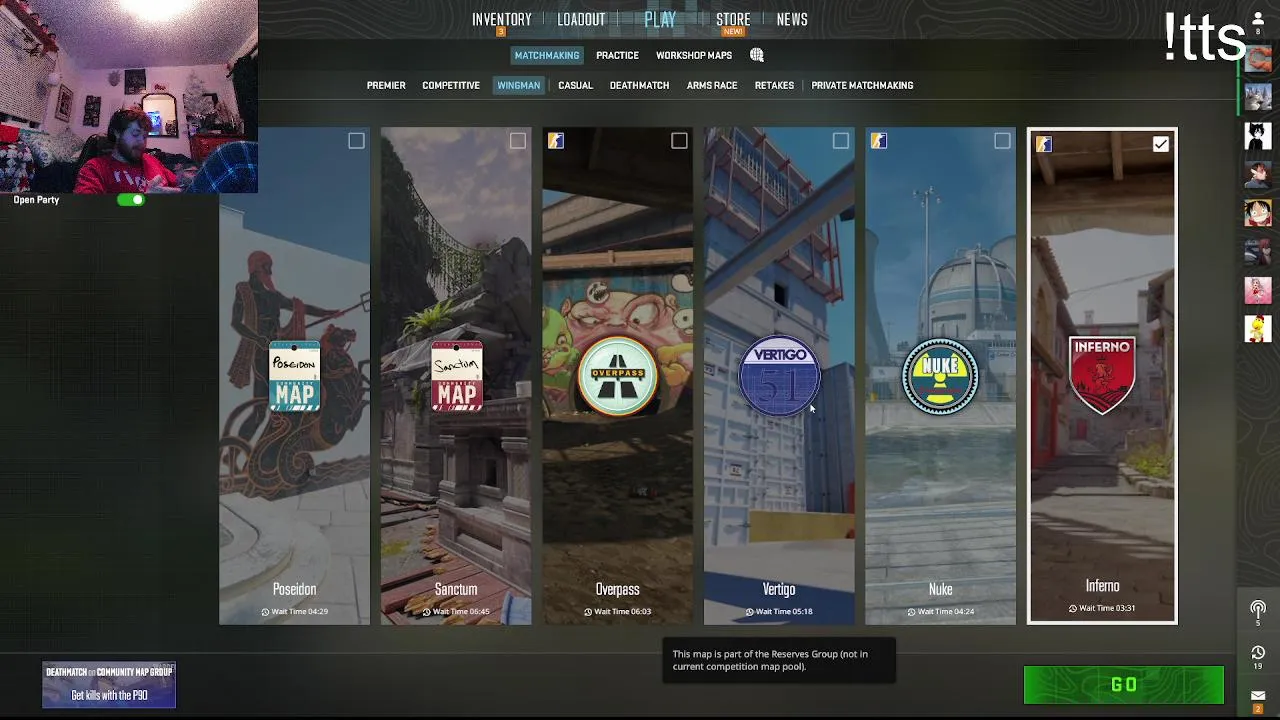Image resolution: width=1280 pixels, height=720 pixels.
Task: Select the Poseidon map card
Action: (294, 376)
